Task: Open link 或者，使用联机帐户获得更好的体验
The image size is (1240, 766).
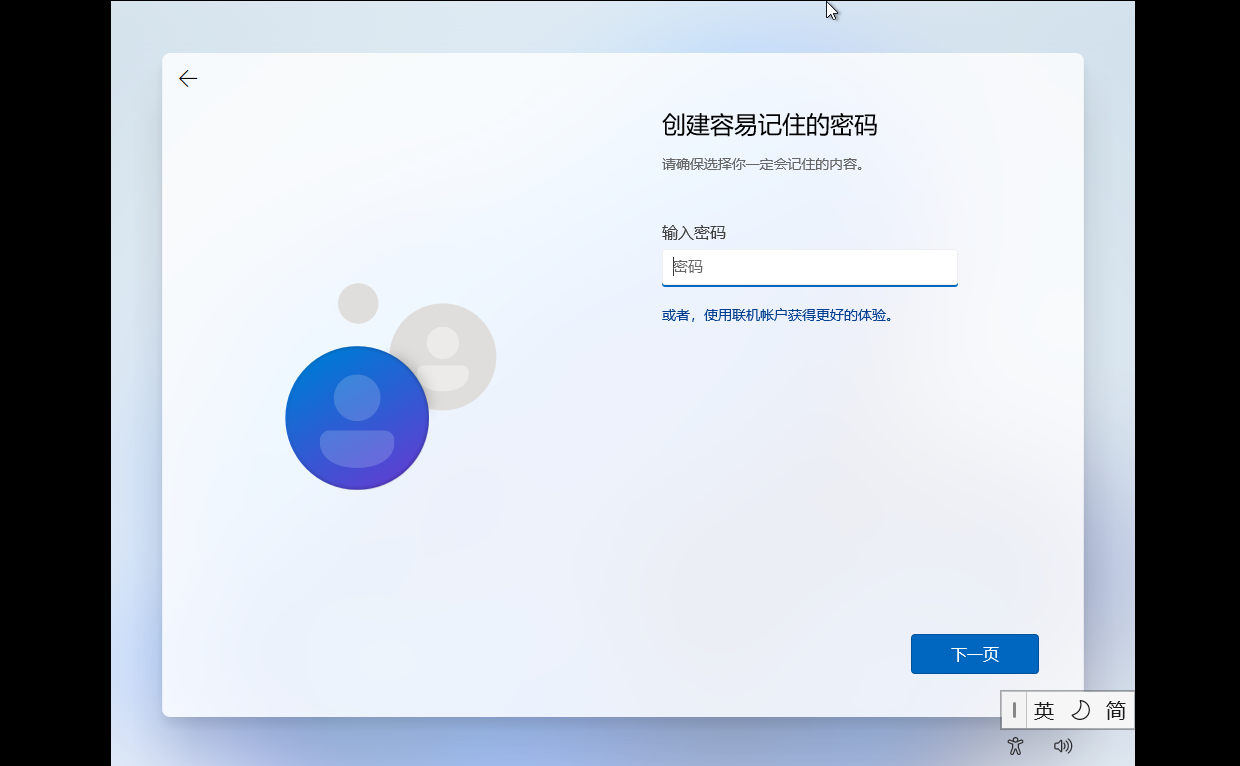Action: 777,315
